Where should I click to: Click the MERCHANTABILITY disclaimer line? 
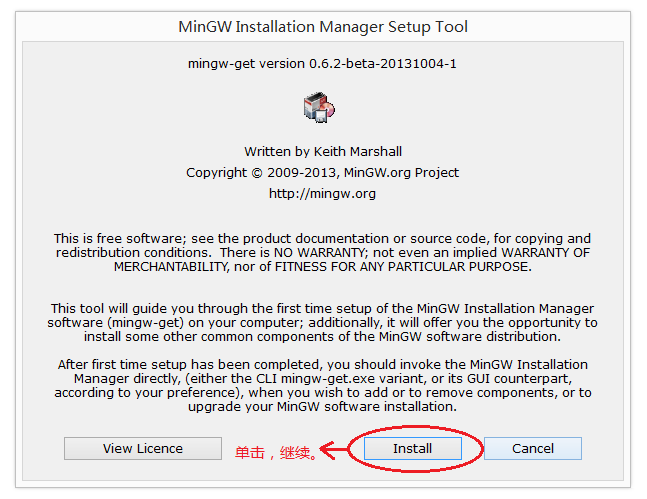(x=323, y=267)
